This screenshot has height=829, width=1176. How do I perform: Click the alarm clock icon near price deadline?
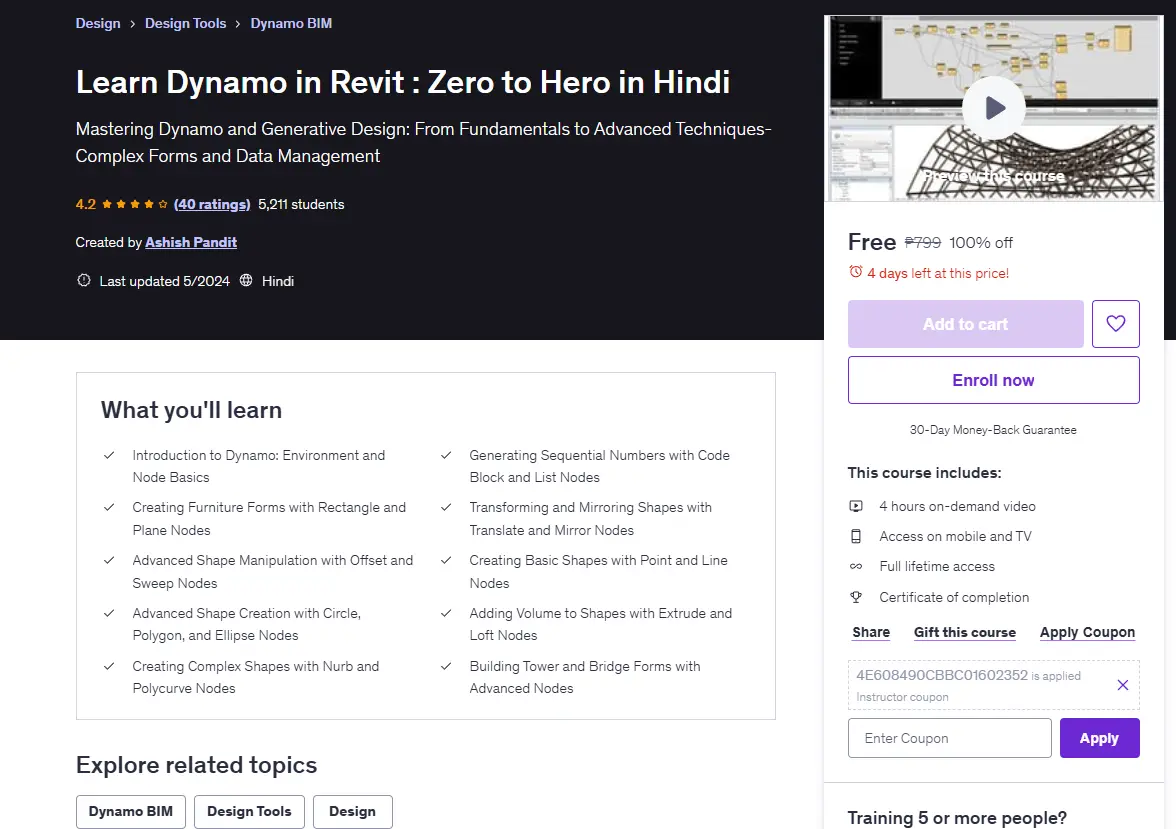tap(855, 272)
